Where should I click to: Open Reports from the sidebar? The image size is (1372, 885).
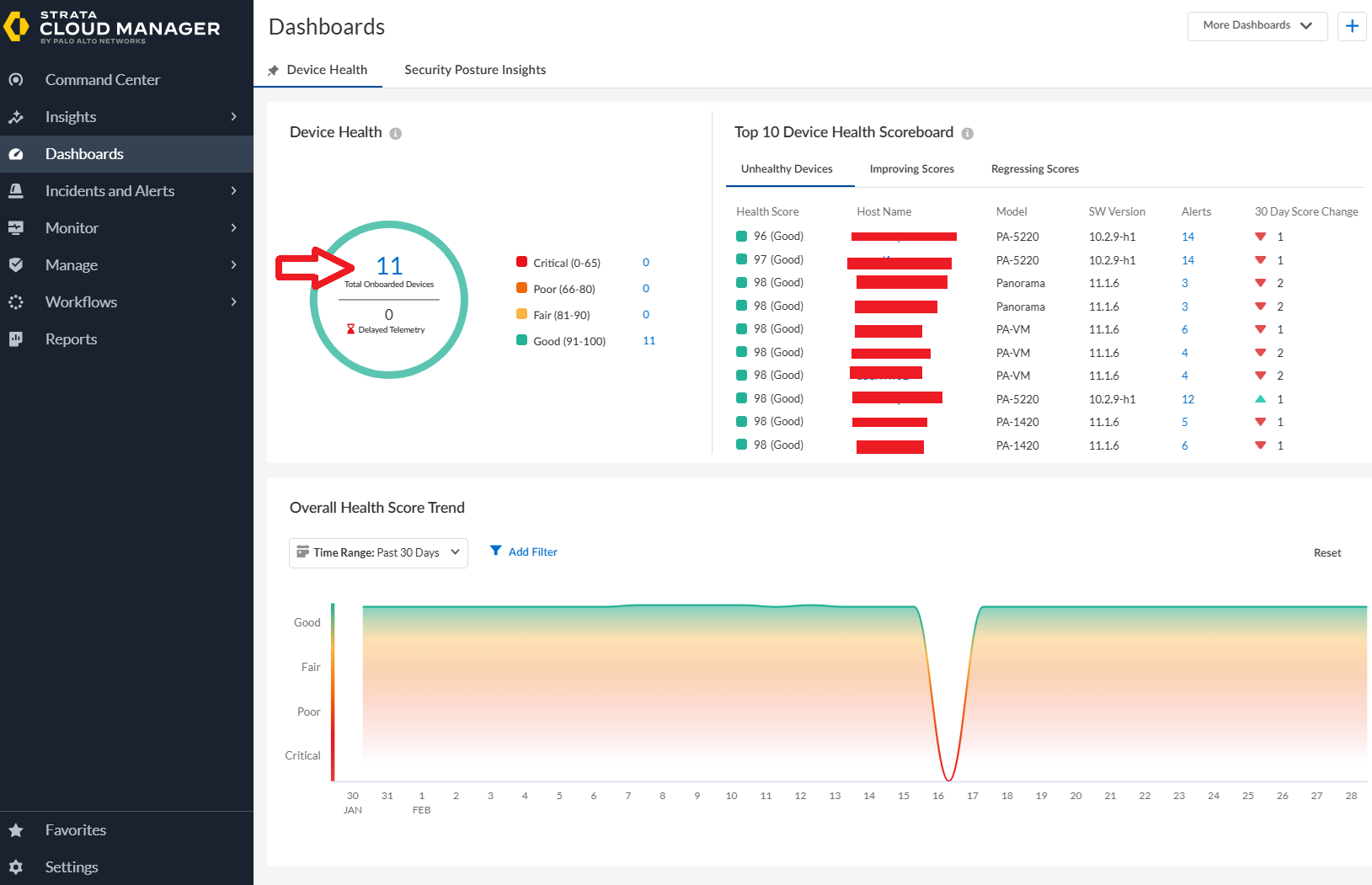tap(17, 339)
